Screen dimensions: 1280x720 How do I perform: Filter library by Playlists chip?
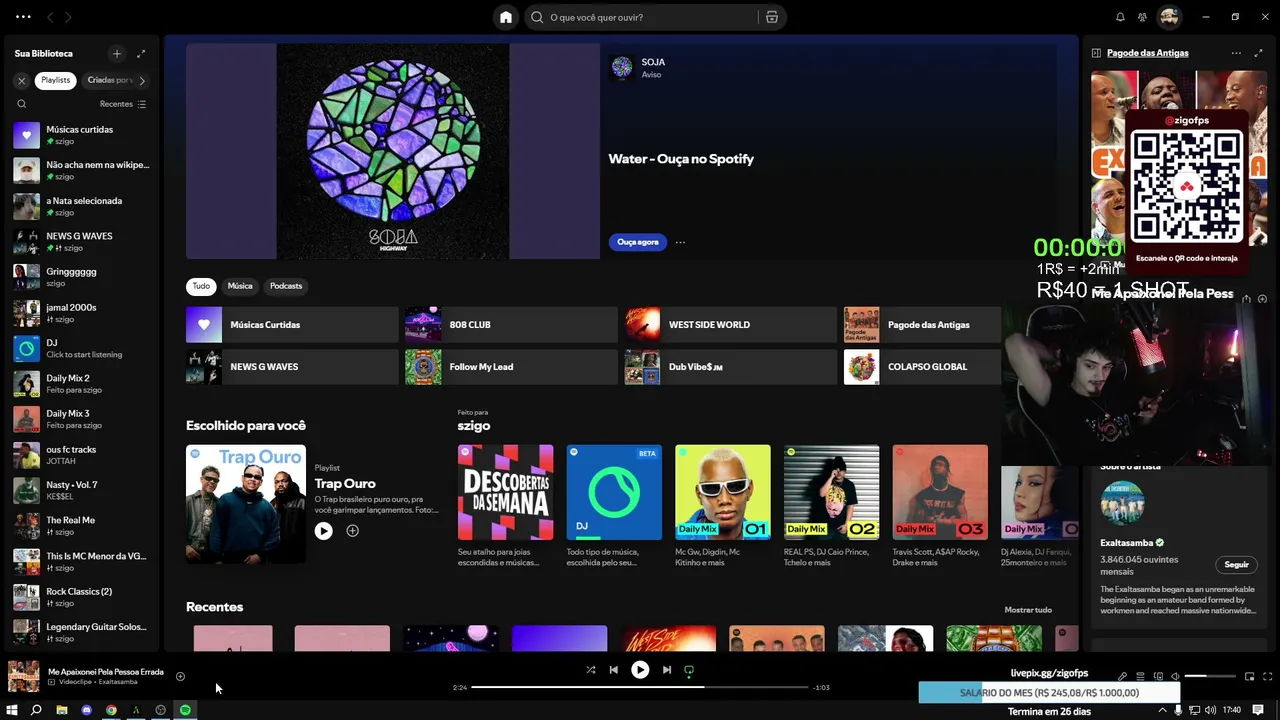[56, 80]
